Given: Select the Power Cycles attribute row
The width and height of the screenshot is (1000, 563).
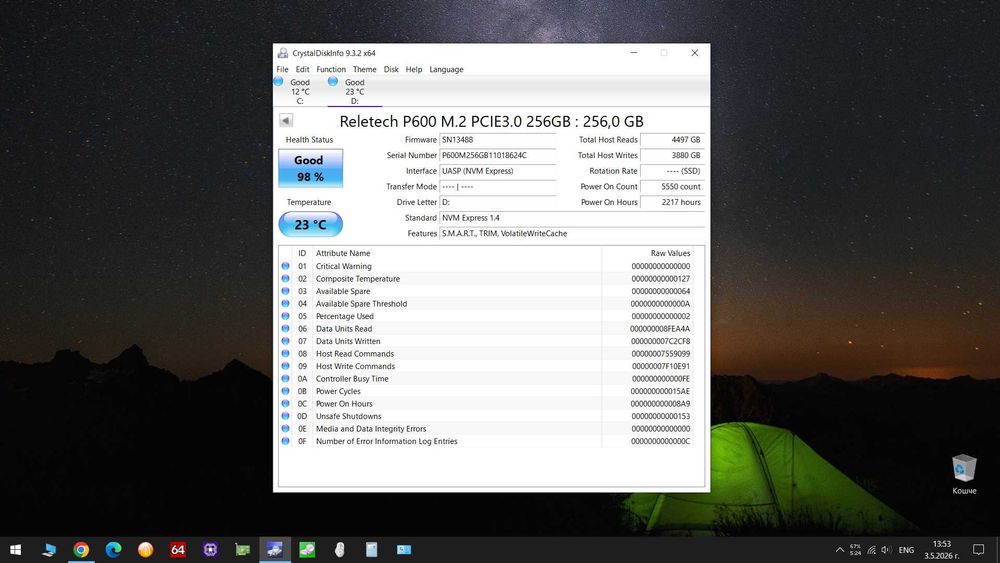Looking at the screenshot, I should 486,391.
